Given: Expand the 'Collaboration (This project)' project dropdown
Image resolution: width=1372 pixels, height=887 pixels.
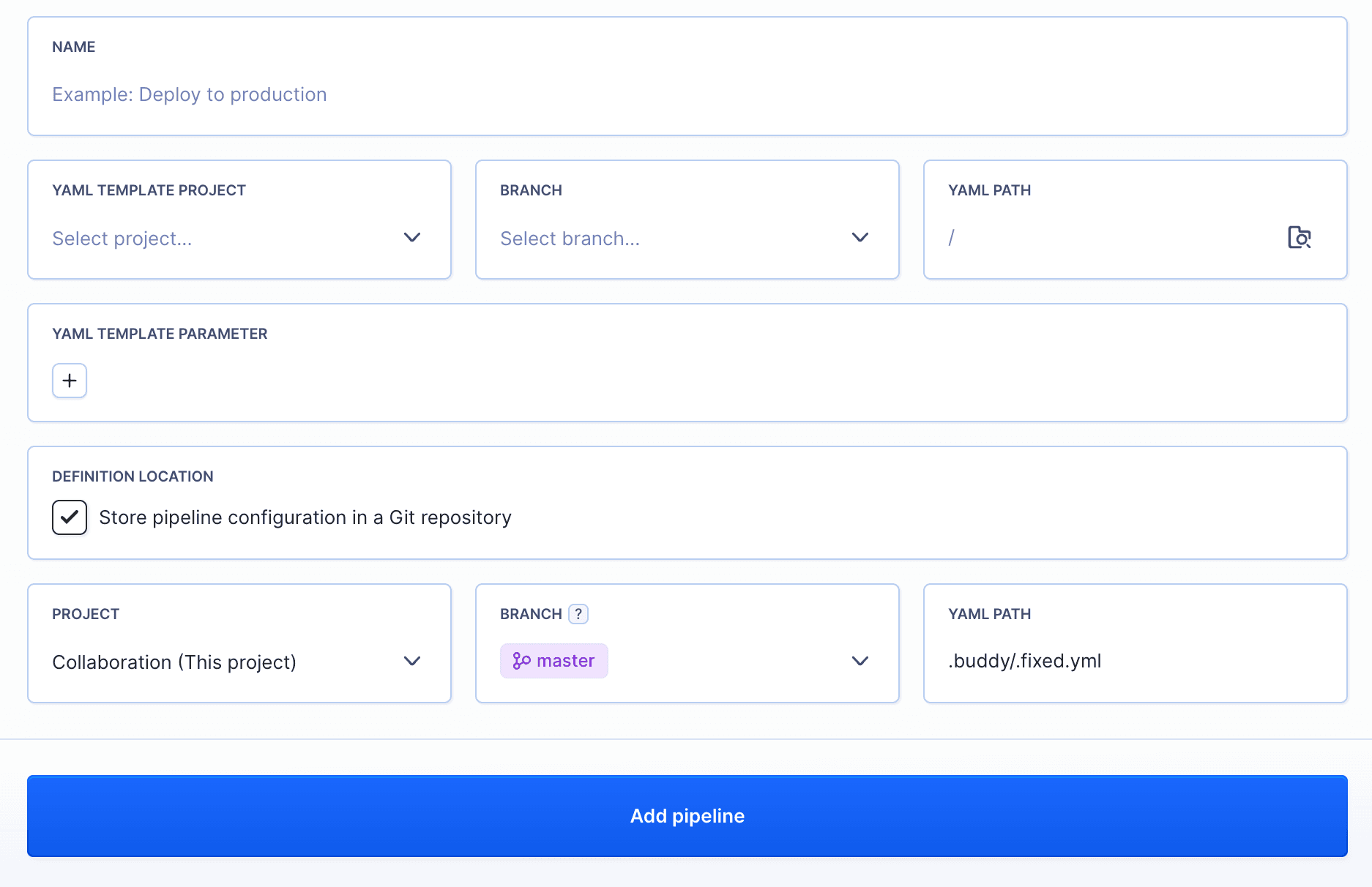Looking at the screenshot, I should pos(220,662).
